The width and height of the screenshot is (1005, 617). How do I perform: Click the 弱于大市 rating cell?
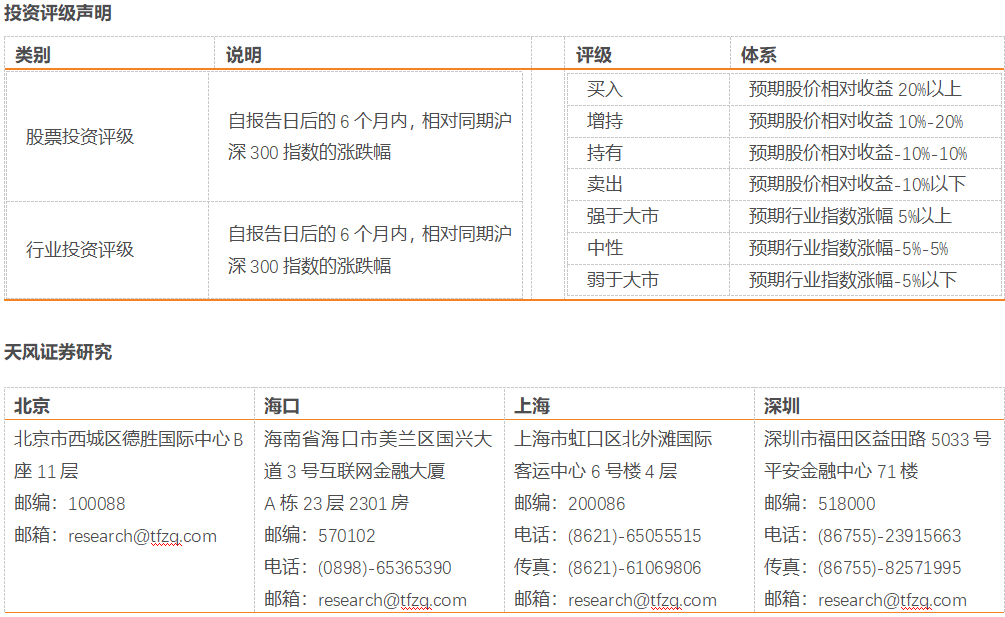click(622, 279)
